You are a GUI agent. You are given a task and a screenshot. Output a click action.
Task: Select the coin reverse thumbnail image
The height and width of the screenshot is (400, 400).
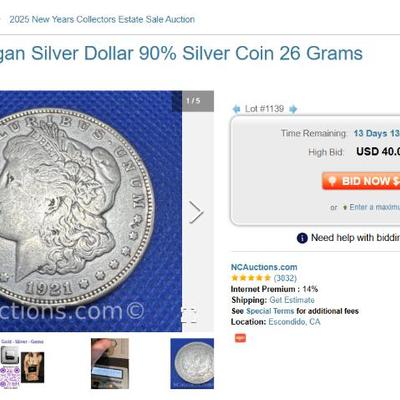192,363
